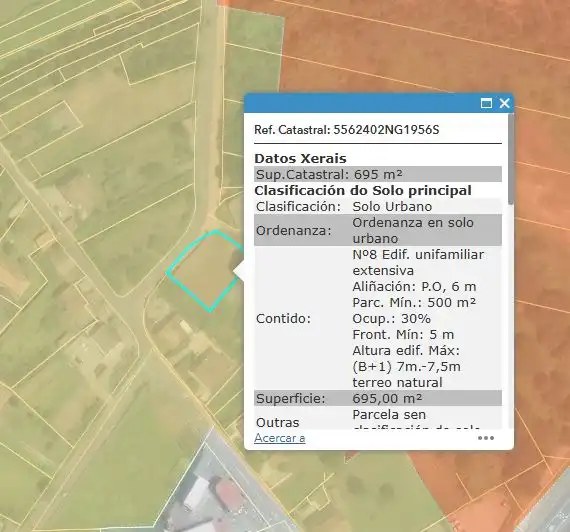The height and width of the screenshot is (532, 570).
Task: Maximize the parcel info popup
Action: tap(486, 103)
